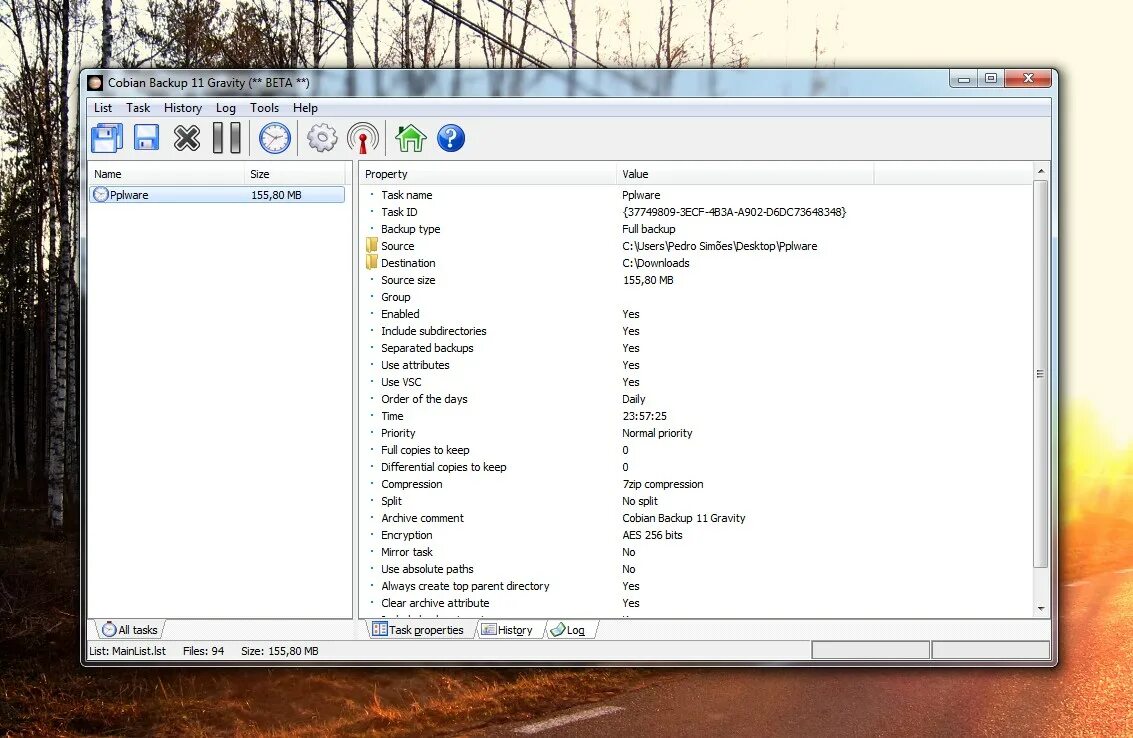This screenshot has height=738, width=1133.
Task: Click the Full copies to keep property
Action: click(425, 450)
